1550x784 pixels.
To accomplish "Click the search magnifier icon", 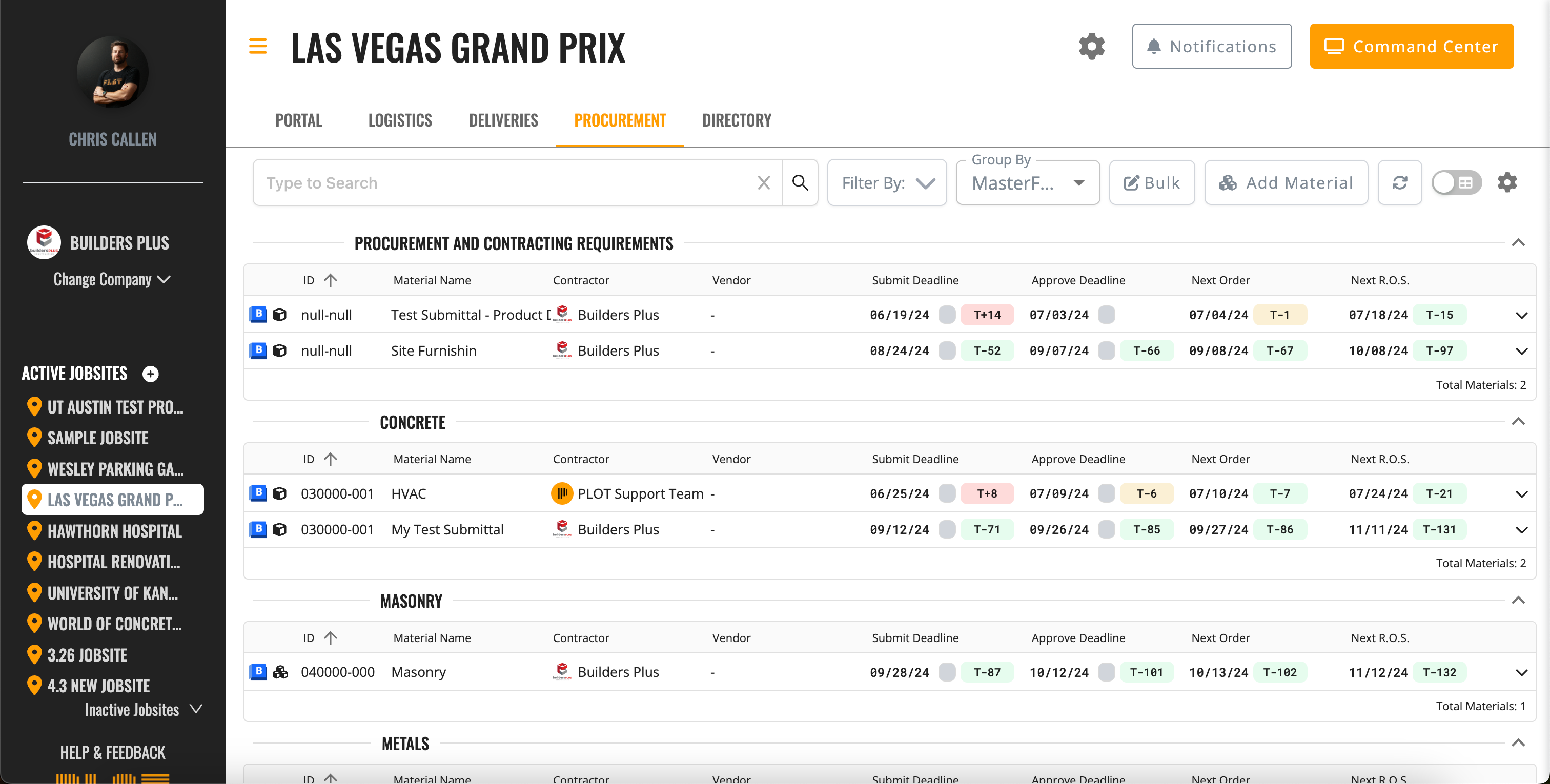I will [800, 183].
